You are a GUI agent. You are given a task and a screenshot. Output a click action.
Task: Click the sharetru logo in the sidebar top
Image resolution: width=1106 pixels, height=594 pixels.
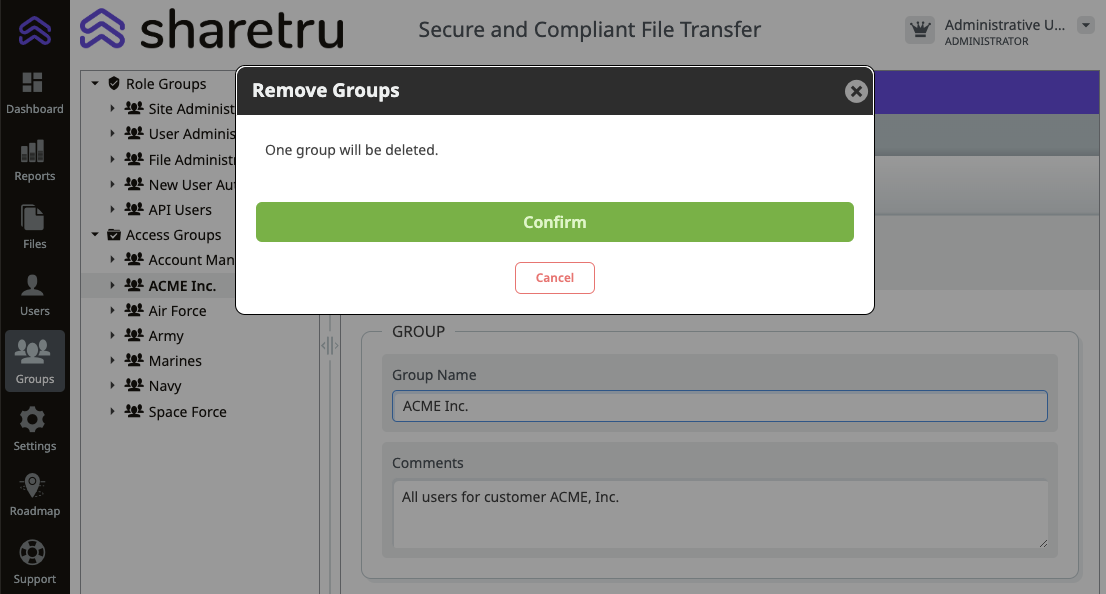pos(35,31)
